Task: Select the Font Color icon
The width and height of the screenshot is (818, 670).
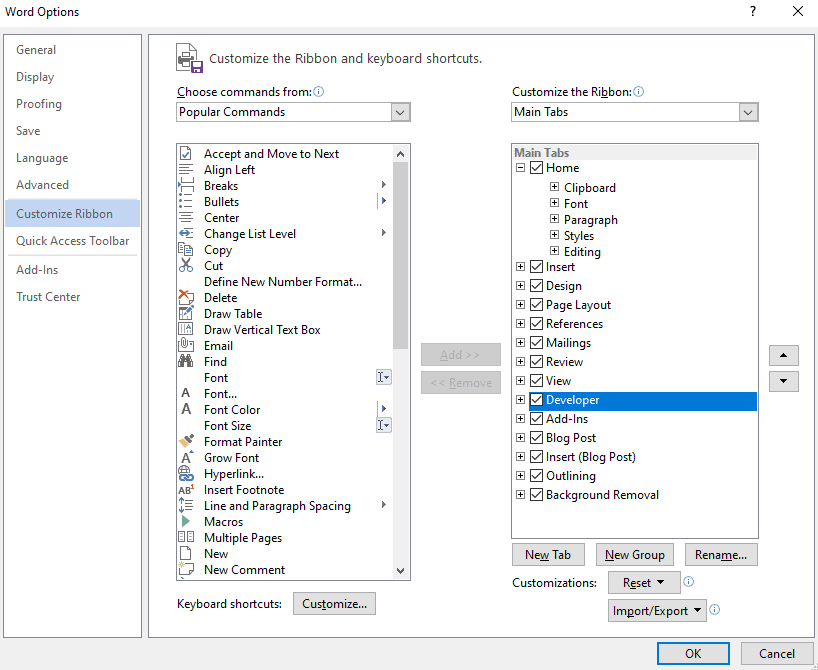Action: 186,409
